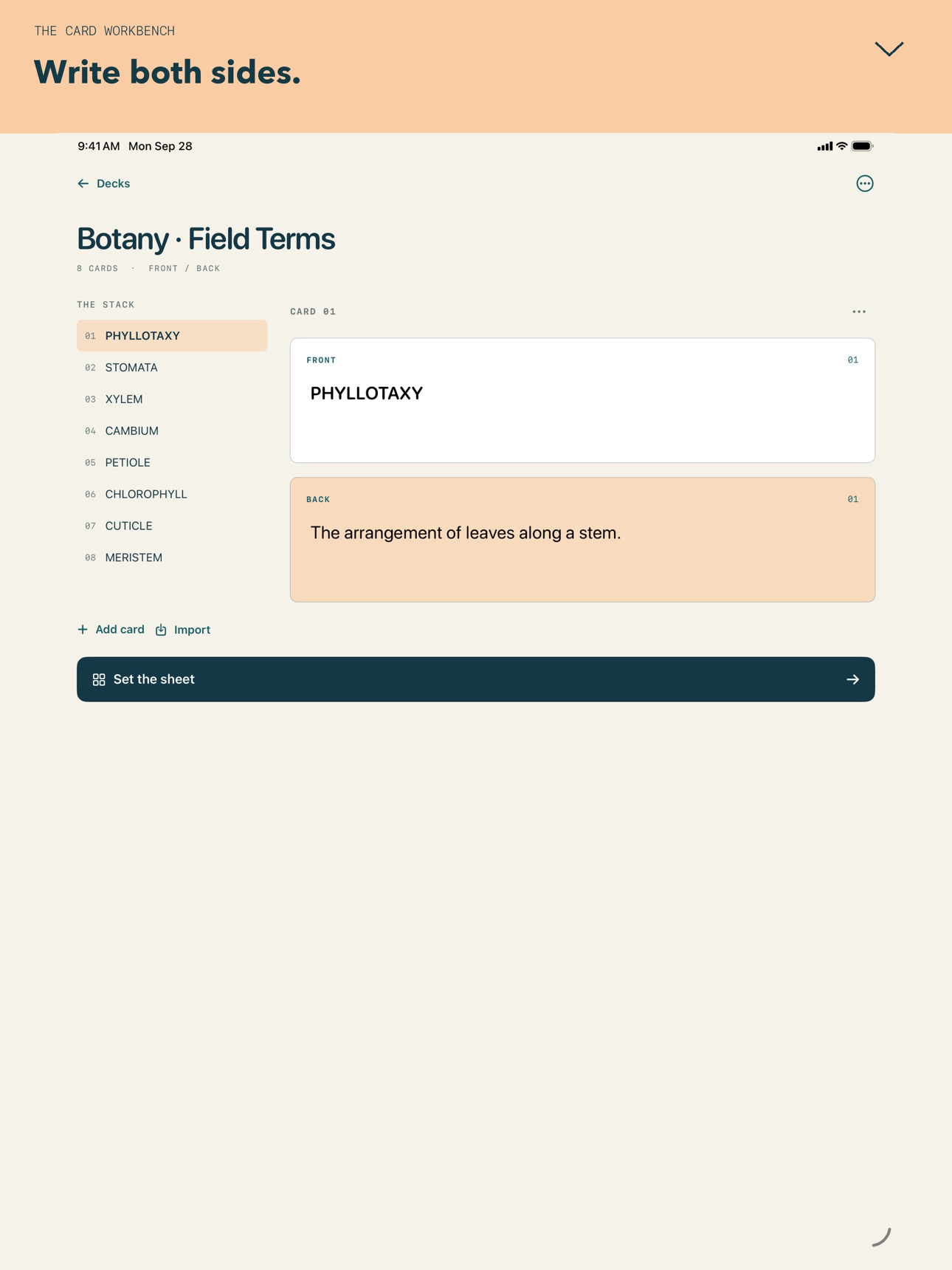Viewport: 952px width, 1270px height.
Task: Click the 01 number on the front card
Action: coord(852,360)
